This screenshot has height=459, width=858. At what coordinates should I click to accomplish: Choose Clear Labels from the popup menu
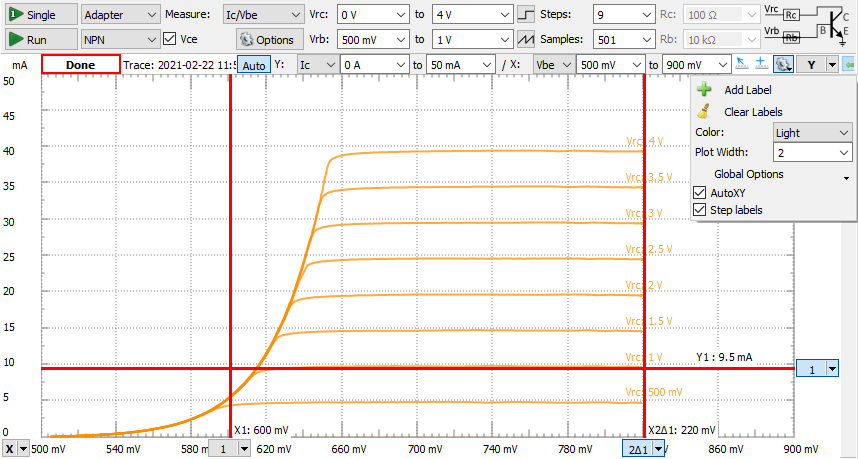point(753,112)
